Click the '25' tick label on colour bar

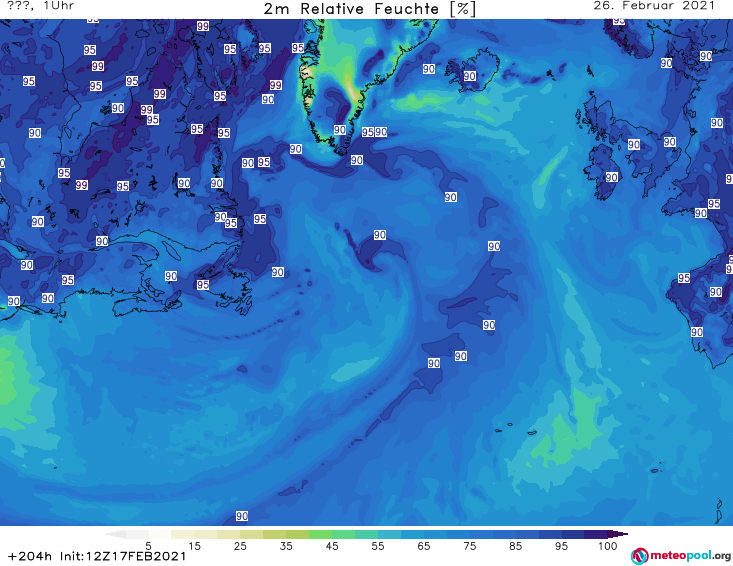click(240, 546)
